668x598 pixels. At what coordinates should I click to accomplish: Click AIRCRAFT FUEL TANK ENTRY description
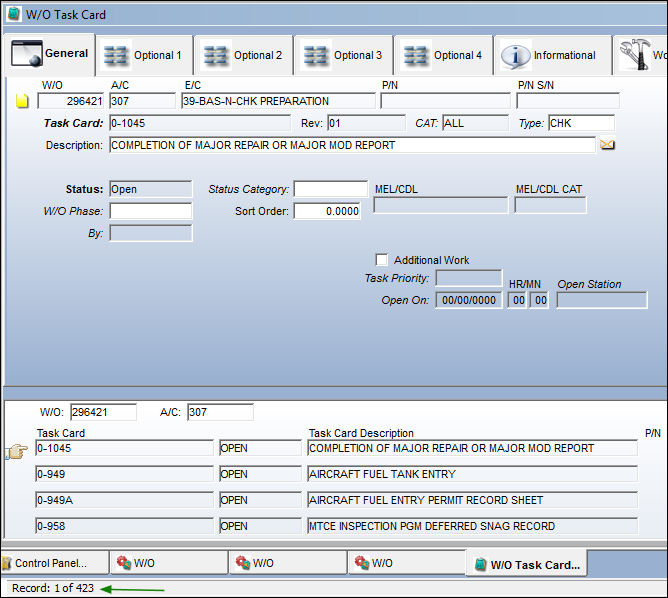472,474
